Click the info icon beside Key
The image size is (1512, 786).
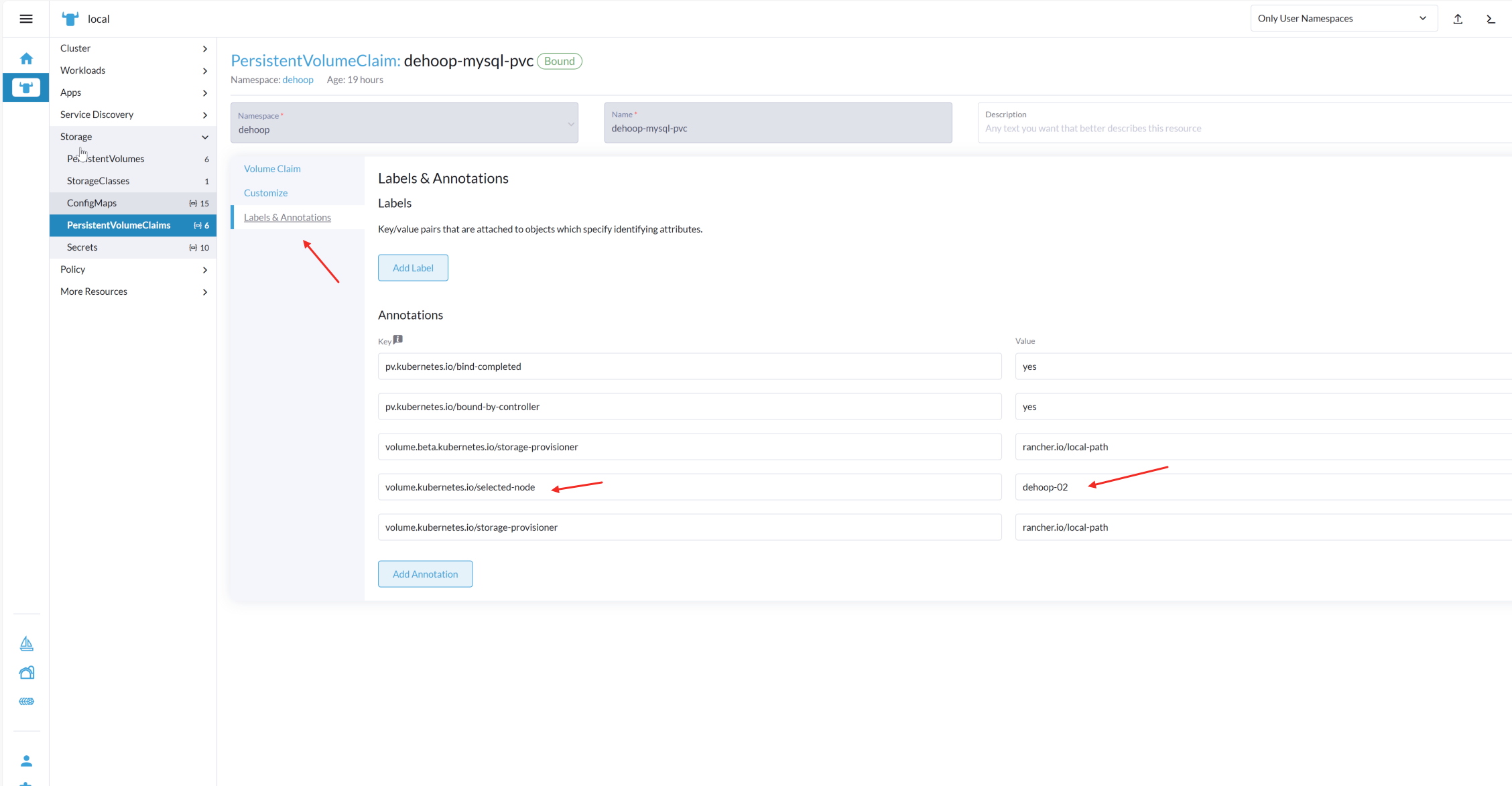398,340
